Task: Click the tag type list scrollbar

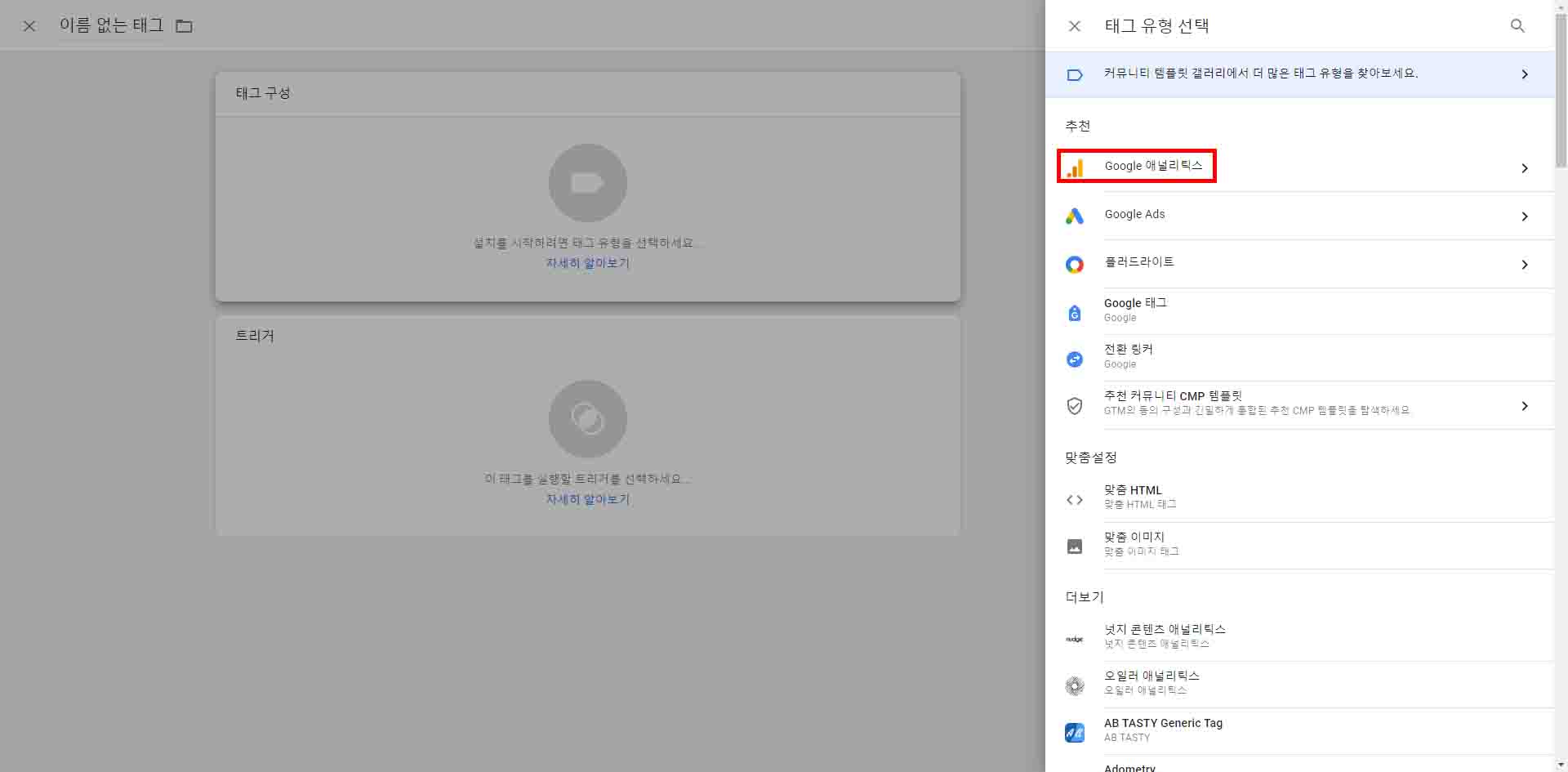Action: point(1561,90)
